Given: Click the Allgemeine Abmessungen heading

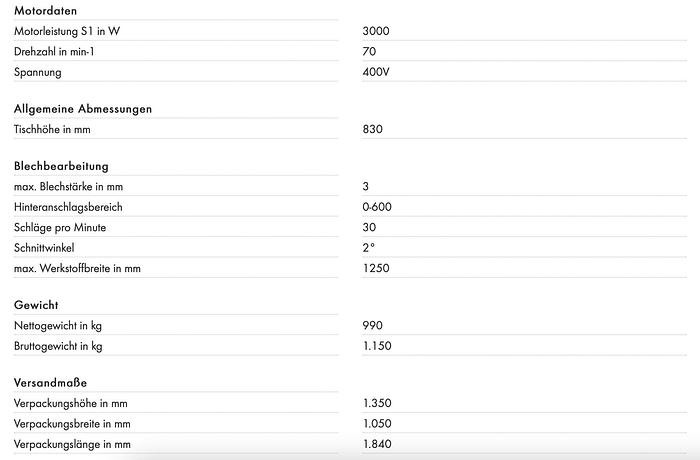Looking at the screenshot, I should pyautogui.click(x=83, y=108).
